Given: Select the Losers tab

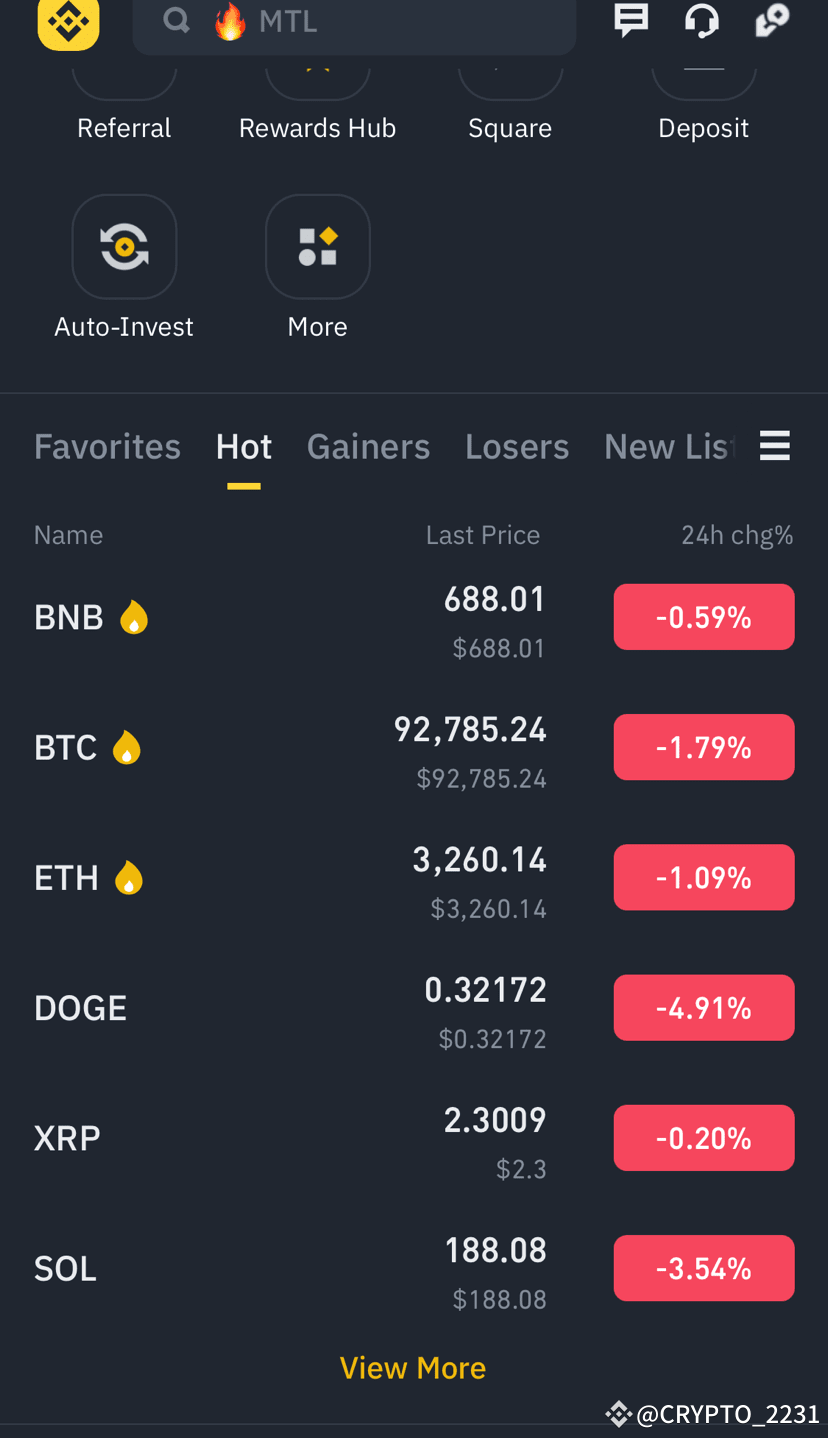Looking at the screenshot, I should coord(517,446).
